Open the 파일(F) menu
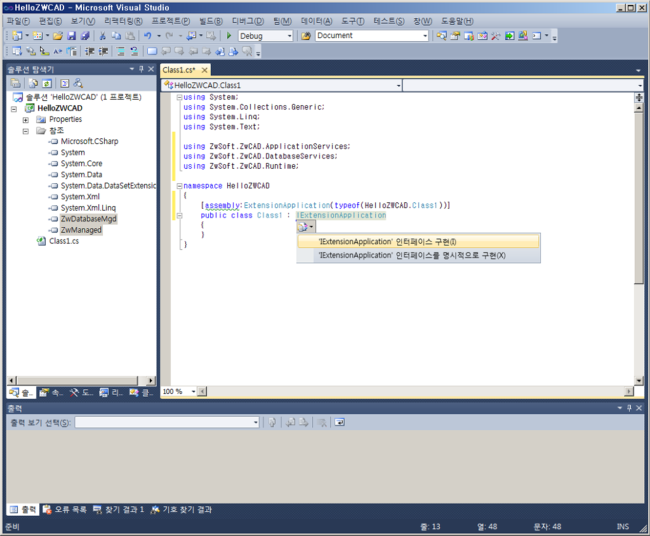 [x=18, y=21]
